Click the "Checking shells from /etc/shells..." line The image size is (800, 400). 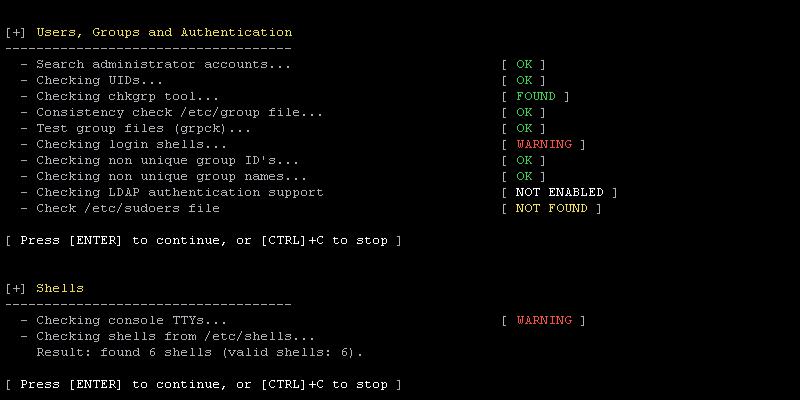[x=176, y=336]
